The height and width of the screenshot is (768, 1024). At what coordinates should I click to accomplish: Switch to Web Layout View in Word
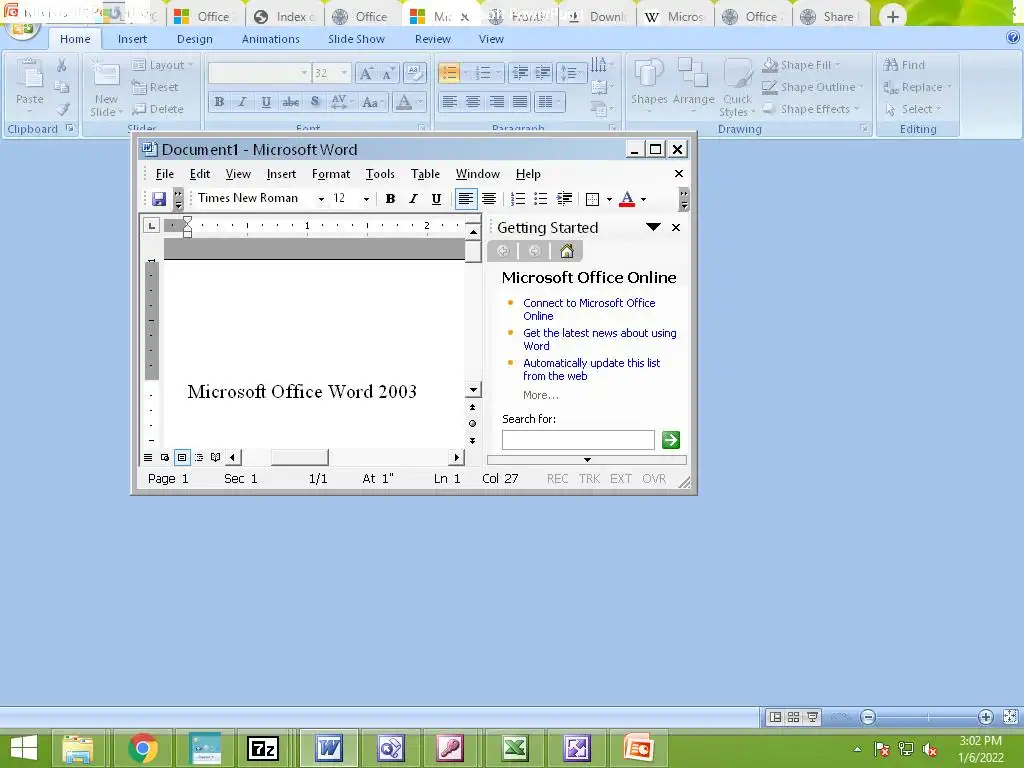pos(165,457)
